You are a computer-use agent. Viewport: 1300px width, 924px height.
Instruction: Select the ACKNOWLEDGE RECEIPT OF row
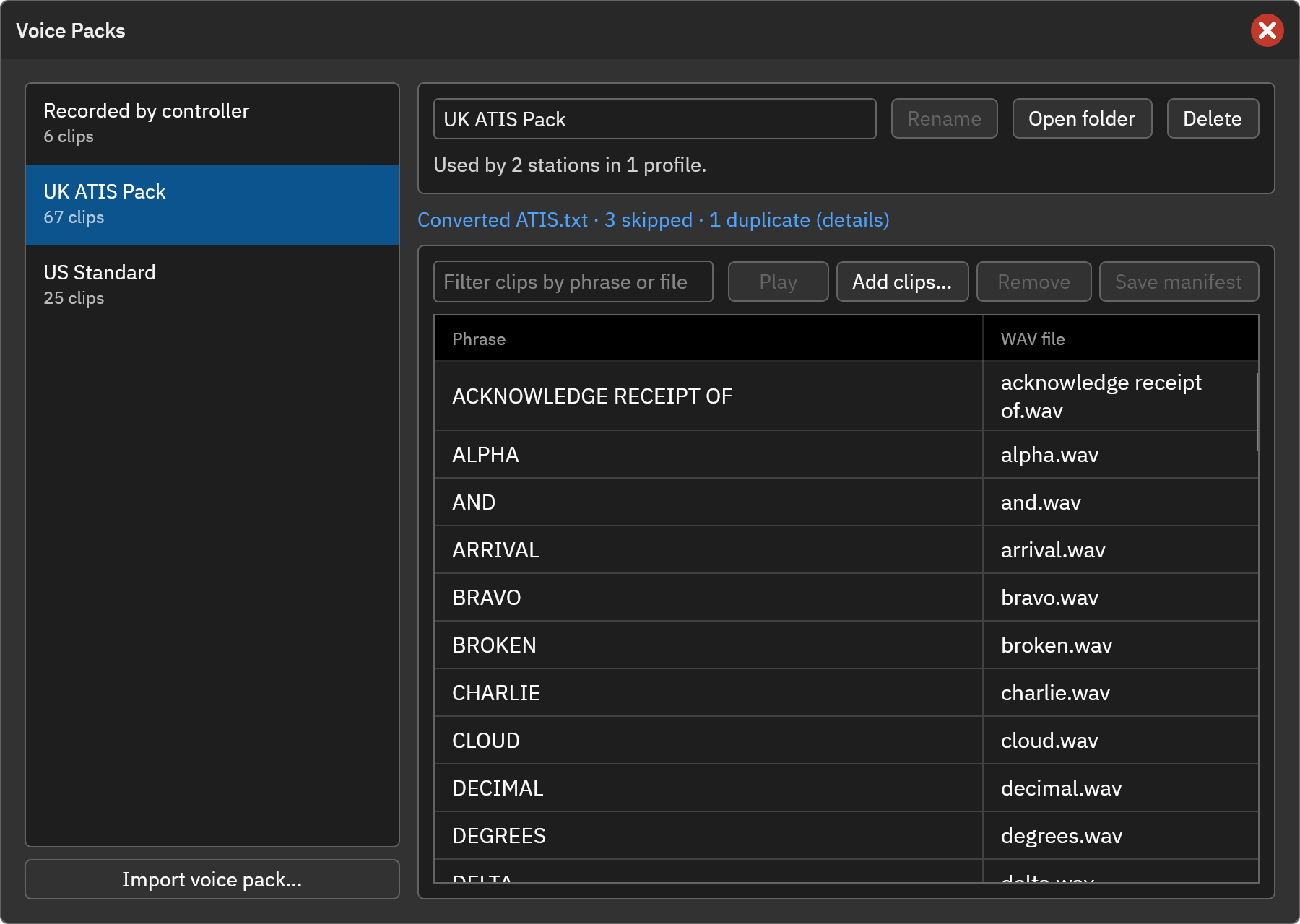[846, 396]
